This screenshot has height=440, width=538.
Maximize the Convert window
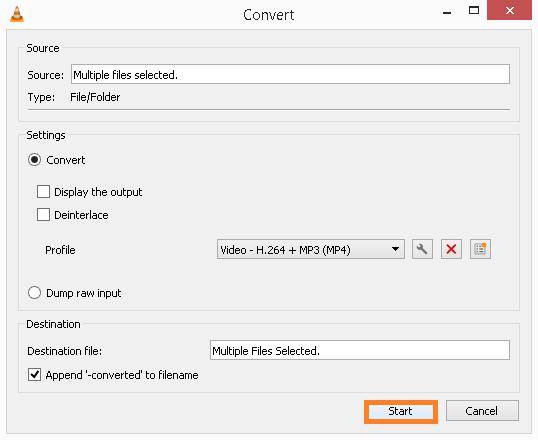pyautogui.click(x=474, y=11)
